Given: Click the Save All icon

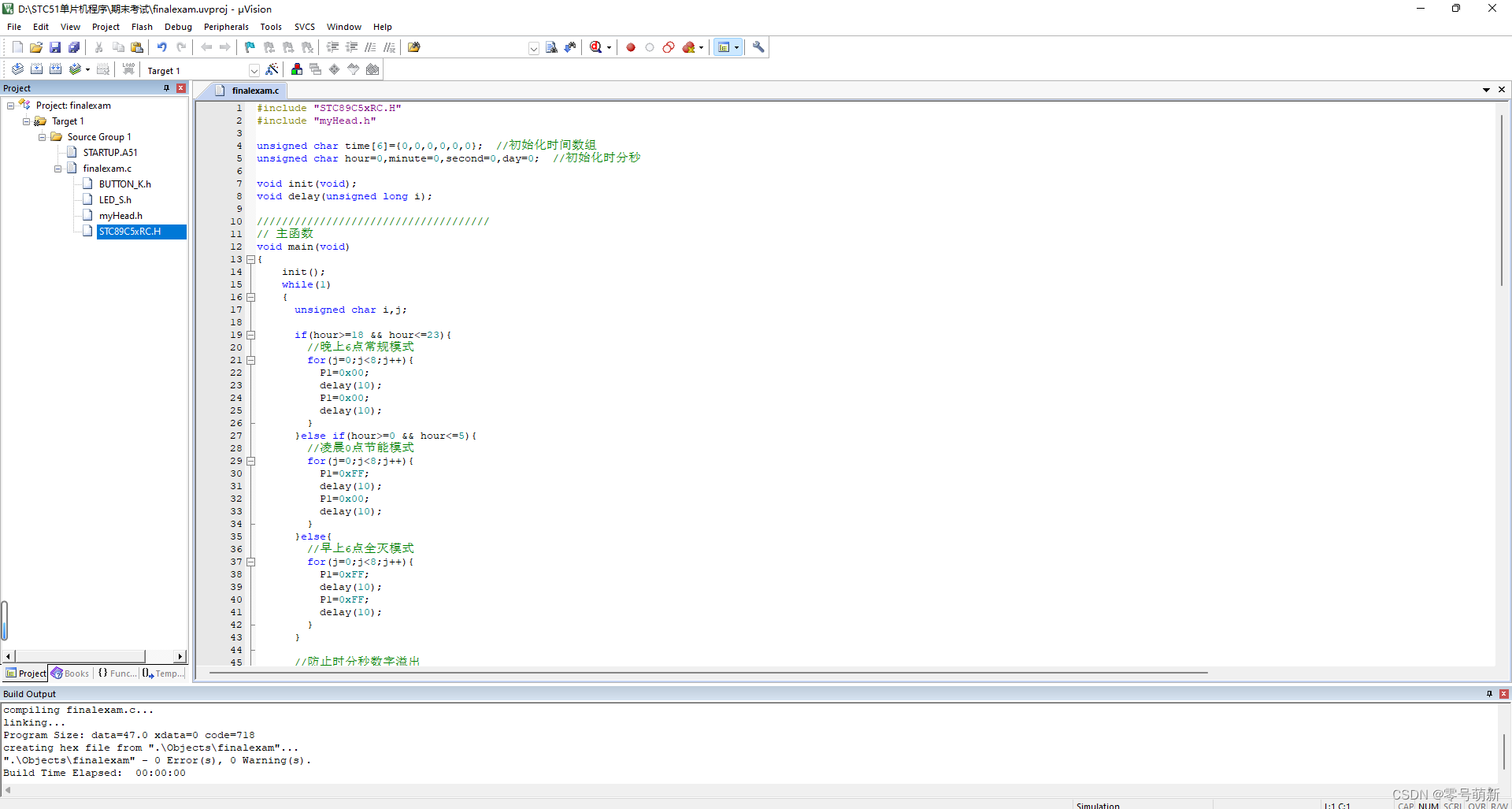Looking at the screenshot, I should [74, 47].
